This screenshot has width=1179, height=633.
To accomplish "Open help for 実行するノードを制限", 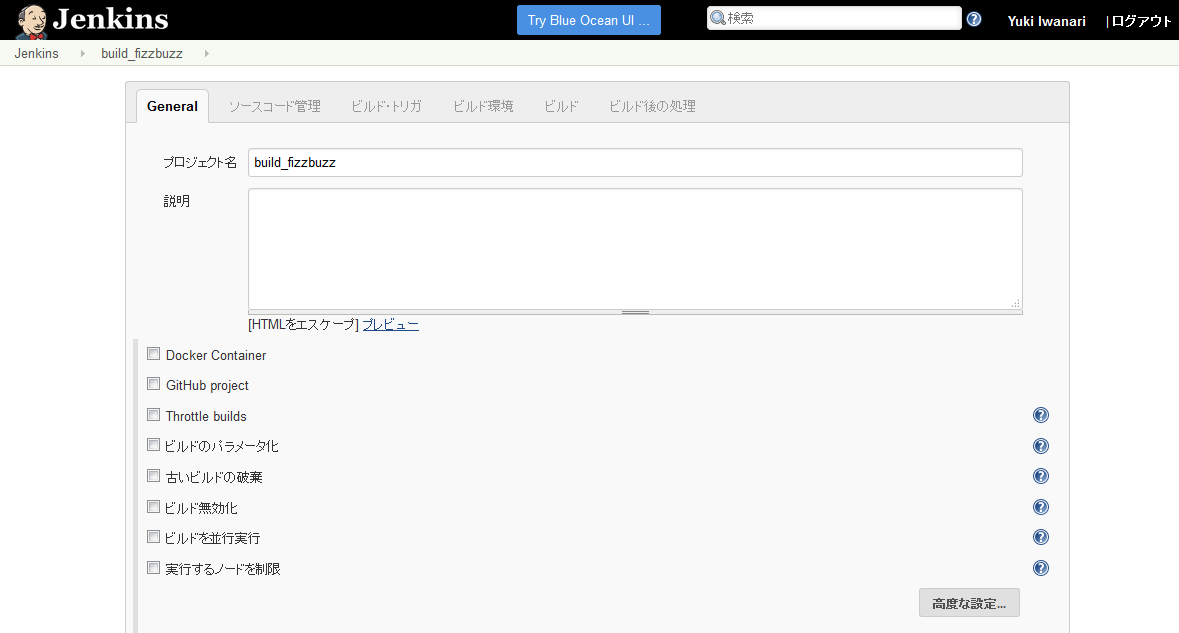I will click(1040, 568).
